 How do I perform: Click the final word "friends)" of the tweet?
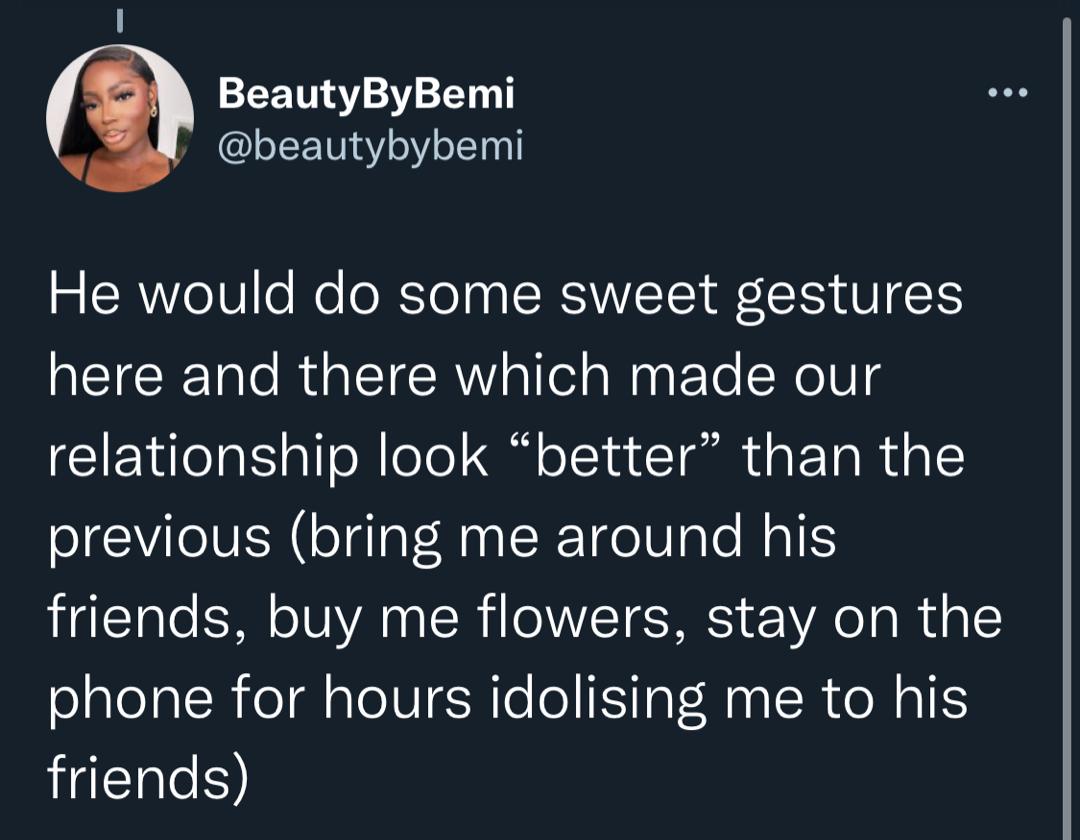pyautogui.click(x=147, y=777)
